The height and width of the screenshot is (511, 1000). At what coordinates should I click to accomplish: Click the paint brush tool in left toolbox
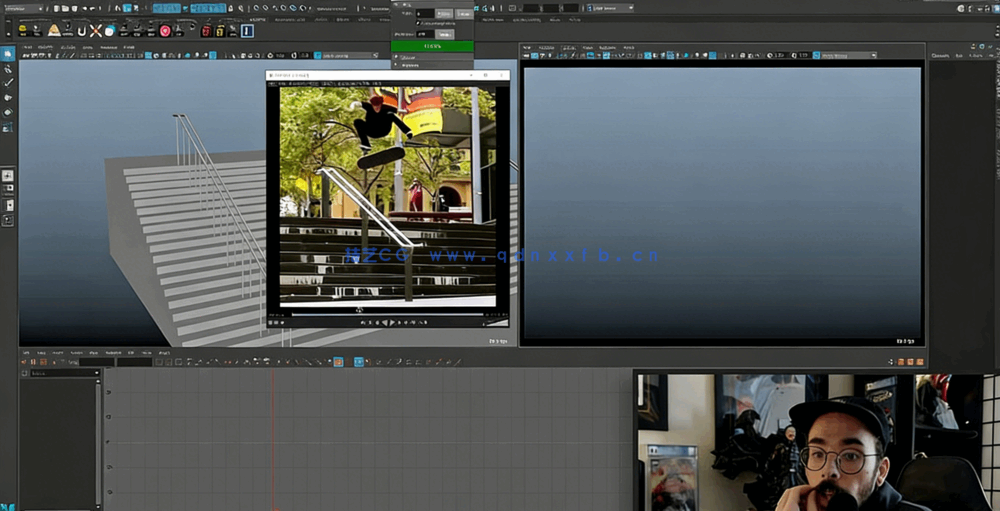8,83
